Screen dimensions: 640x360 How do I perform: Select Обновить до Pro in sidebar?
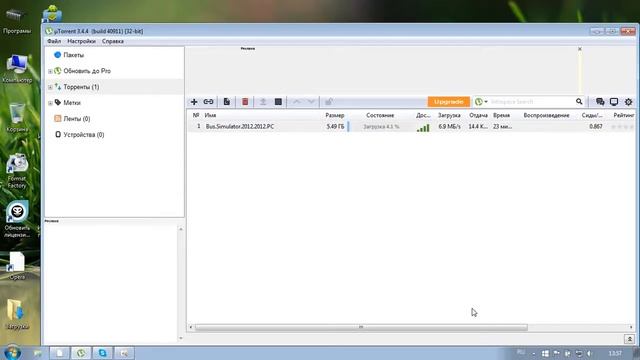coord(87,71)
